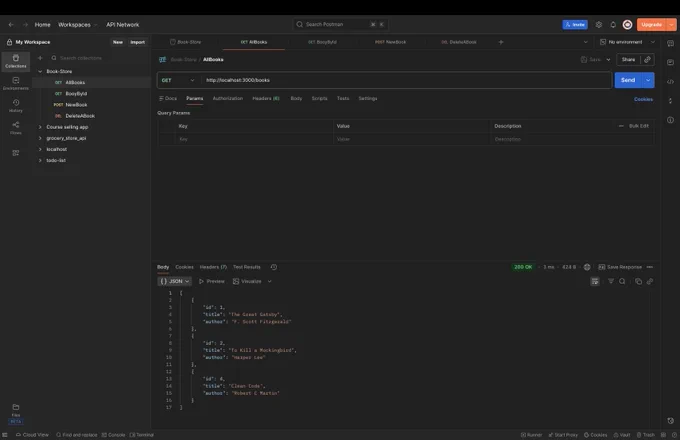
Task: Open the blue Cookies link
Action: pyautogui.click(x=643, y=99)
